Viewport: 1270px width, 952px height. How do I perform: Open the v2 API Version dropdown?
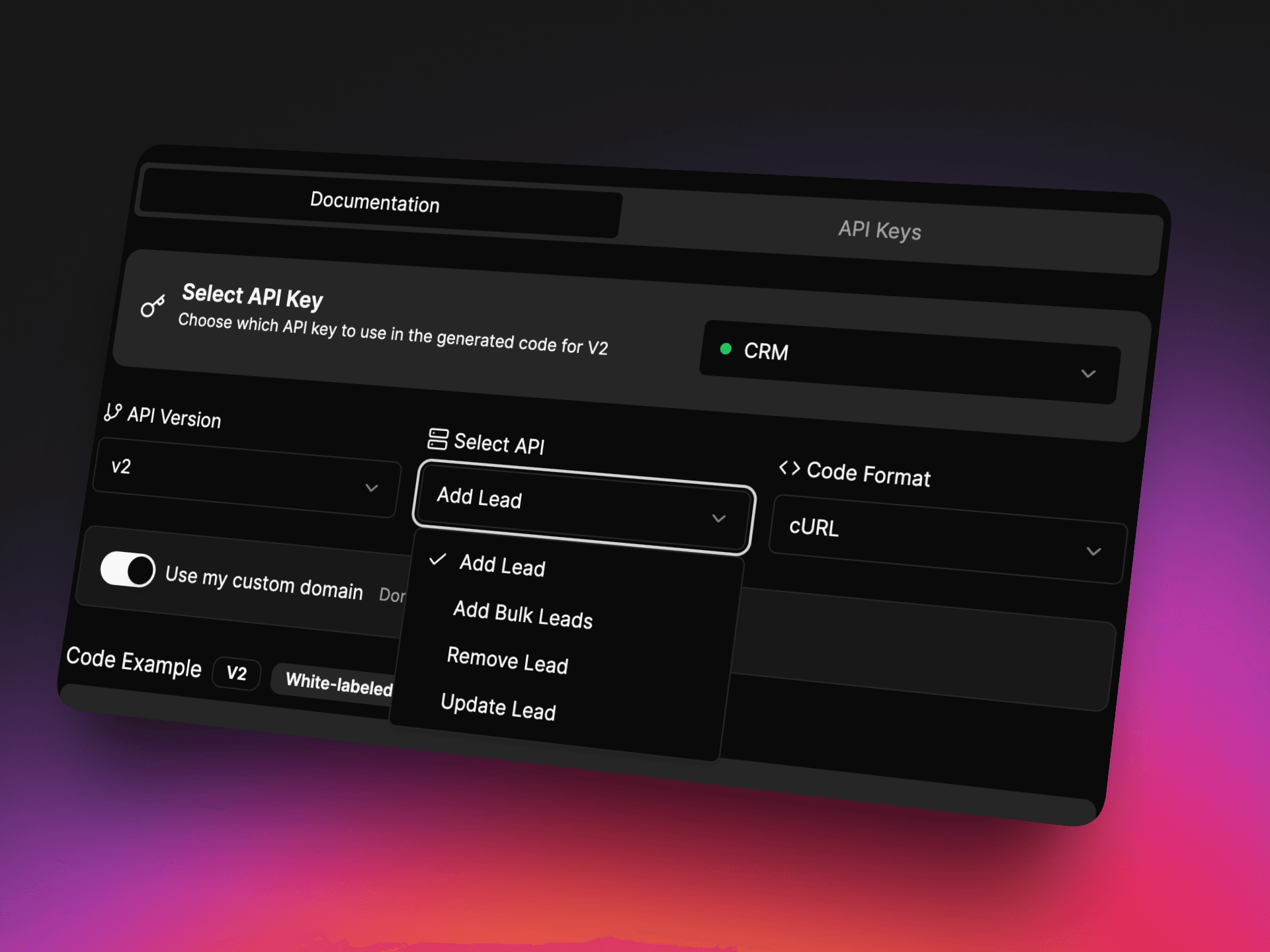pos(247,478)
